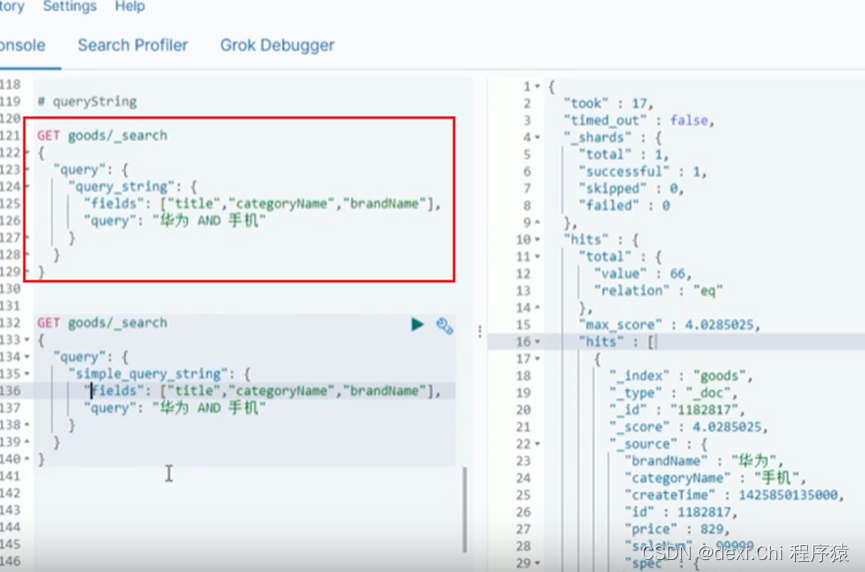Click the query value on line 126
This screenshot has width=865, height=572.
(209, 221)
